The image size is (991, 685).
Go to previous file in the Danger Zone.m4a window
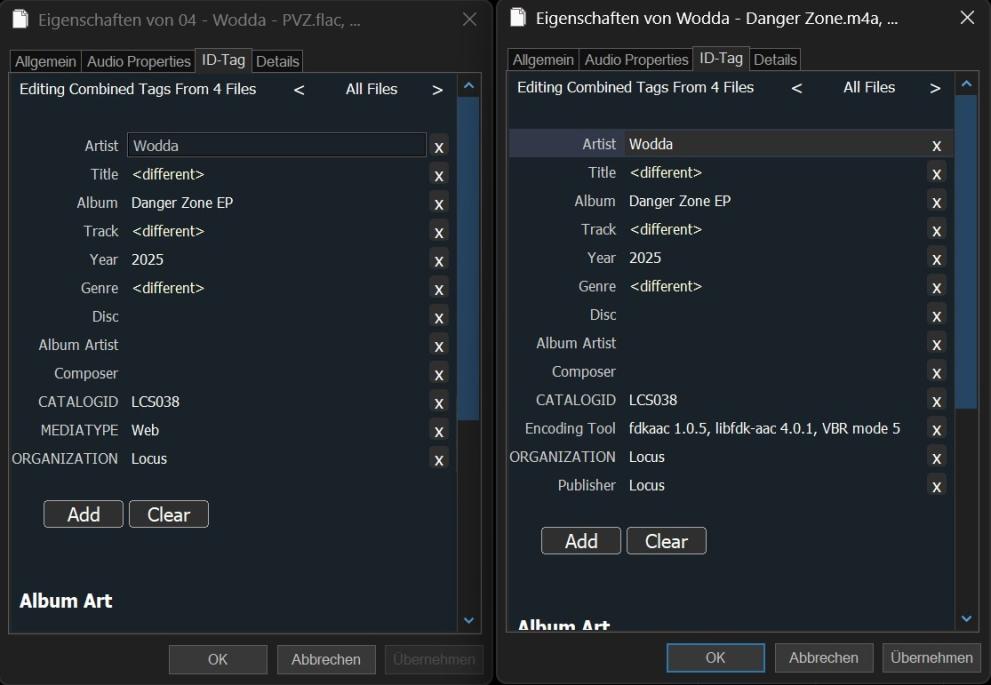click(796, 88)
